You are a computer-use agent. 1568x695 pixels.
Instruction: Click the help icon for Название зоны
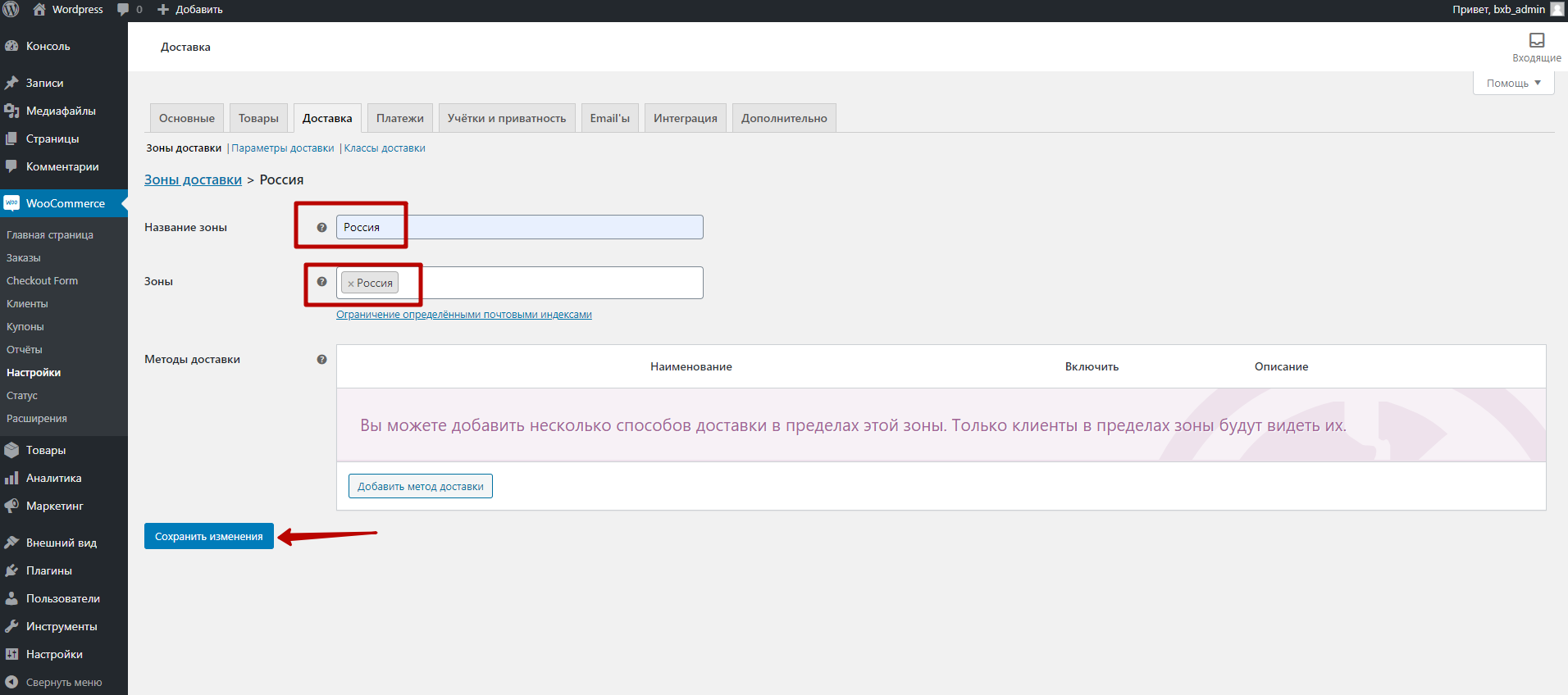coord(321,228)
